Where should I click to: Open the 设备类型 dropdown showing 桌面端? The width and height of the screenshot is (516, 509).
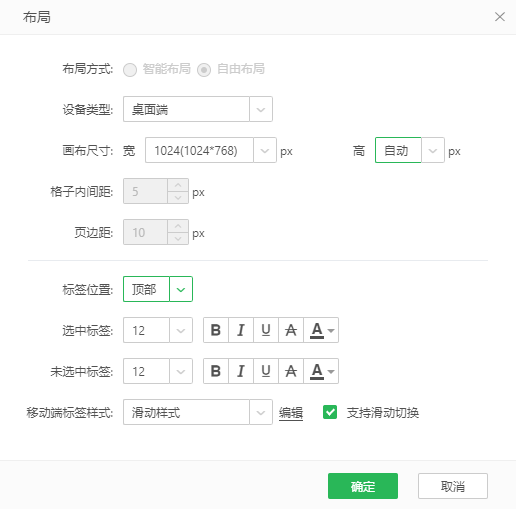198,109
